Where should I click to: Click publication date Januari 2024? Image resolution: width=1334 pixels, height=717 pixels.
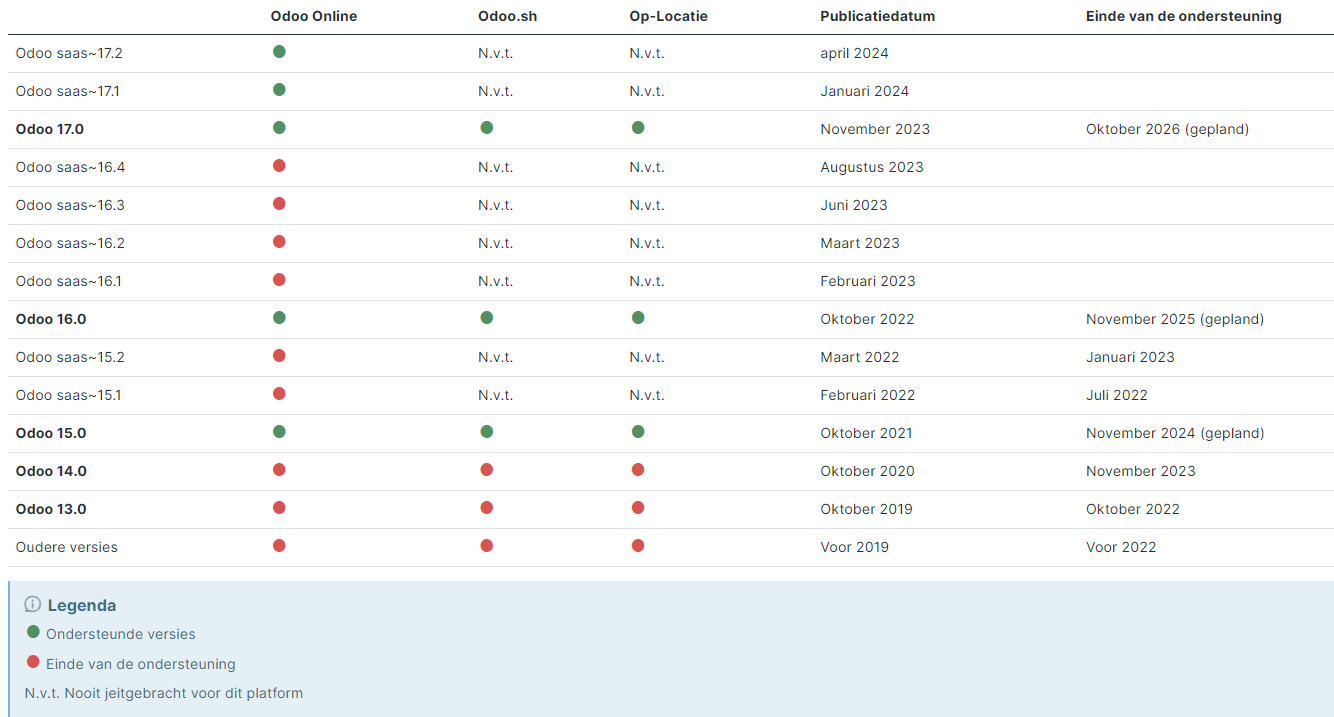click(x=865, y=91)
